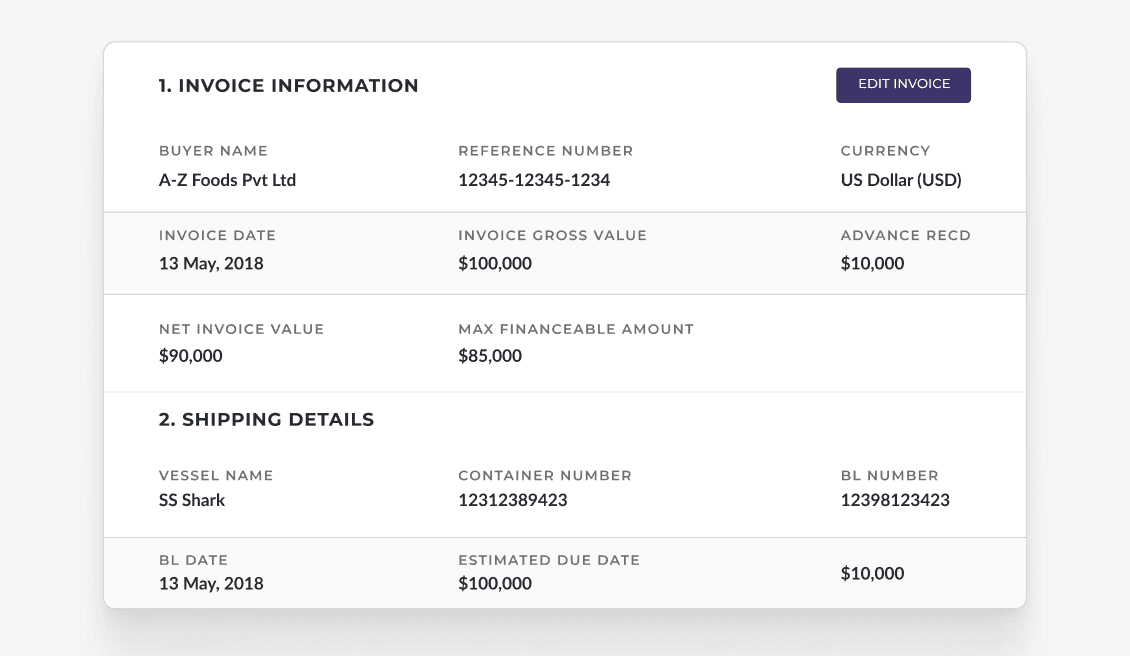The image size is (1130, 656).
Task: Click the Edit Invoice button
Action: 903,84
